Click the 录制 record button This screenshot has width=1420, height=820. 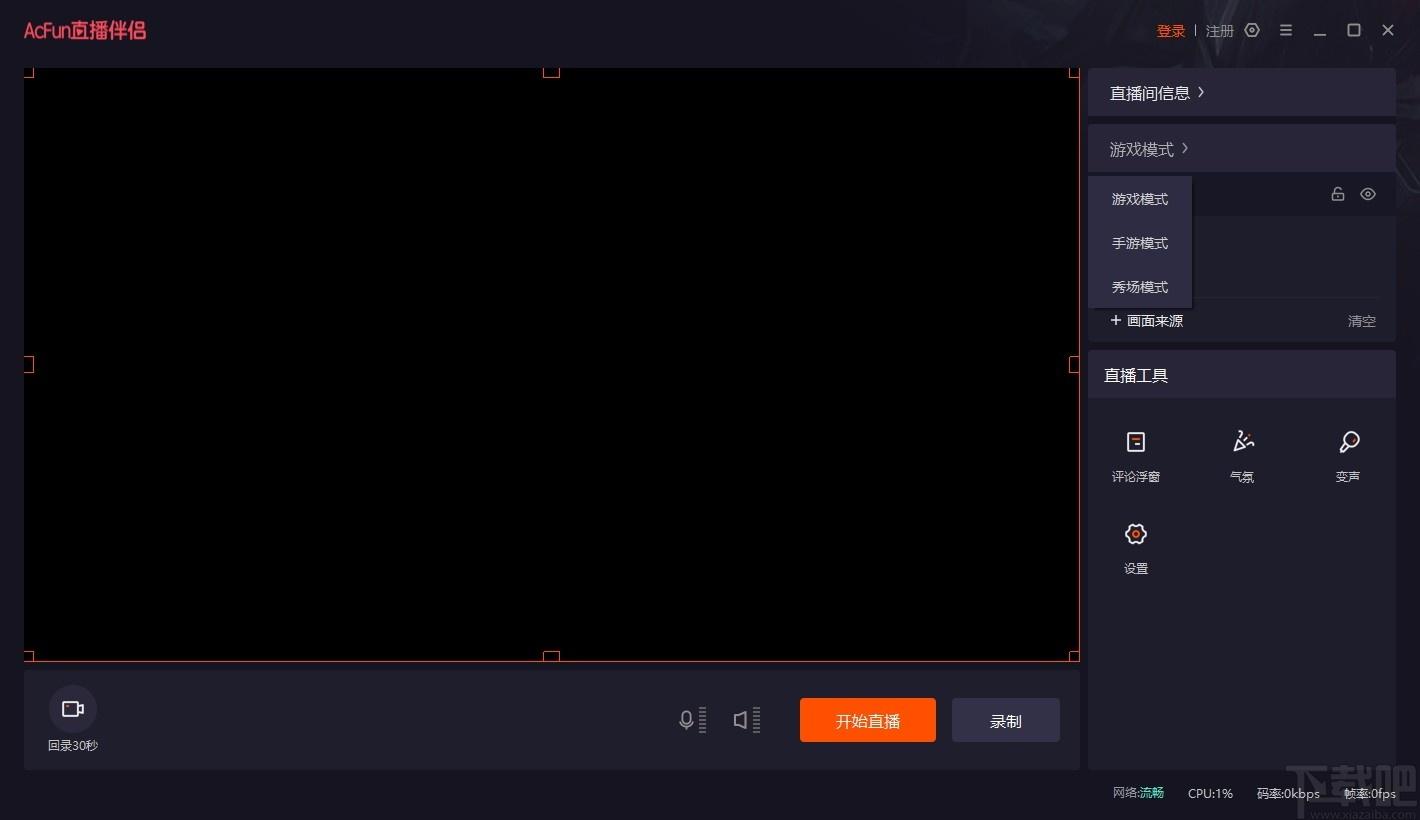tap(1006, 720)
